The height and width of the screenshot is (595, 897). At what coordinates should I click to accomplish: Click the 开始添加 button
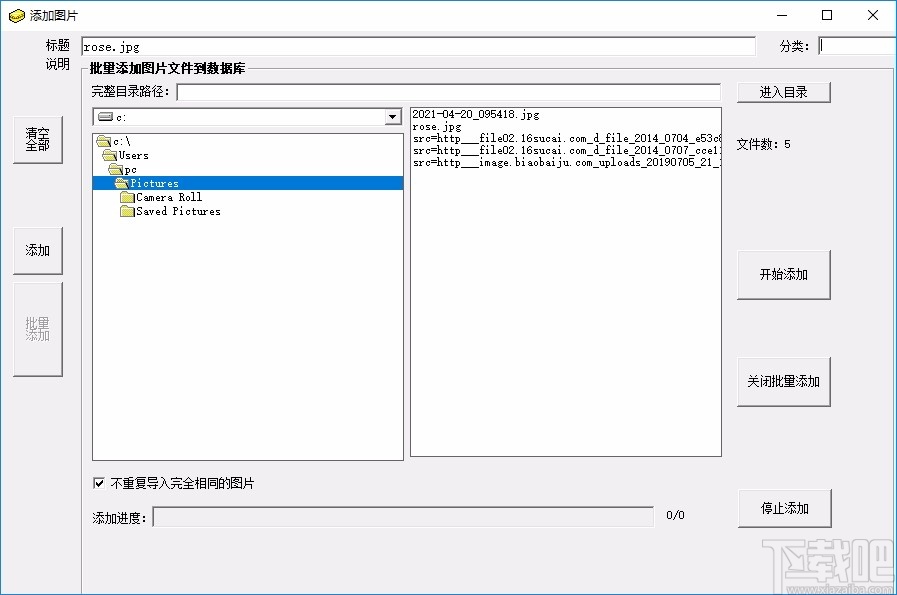(783, 275)
